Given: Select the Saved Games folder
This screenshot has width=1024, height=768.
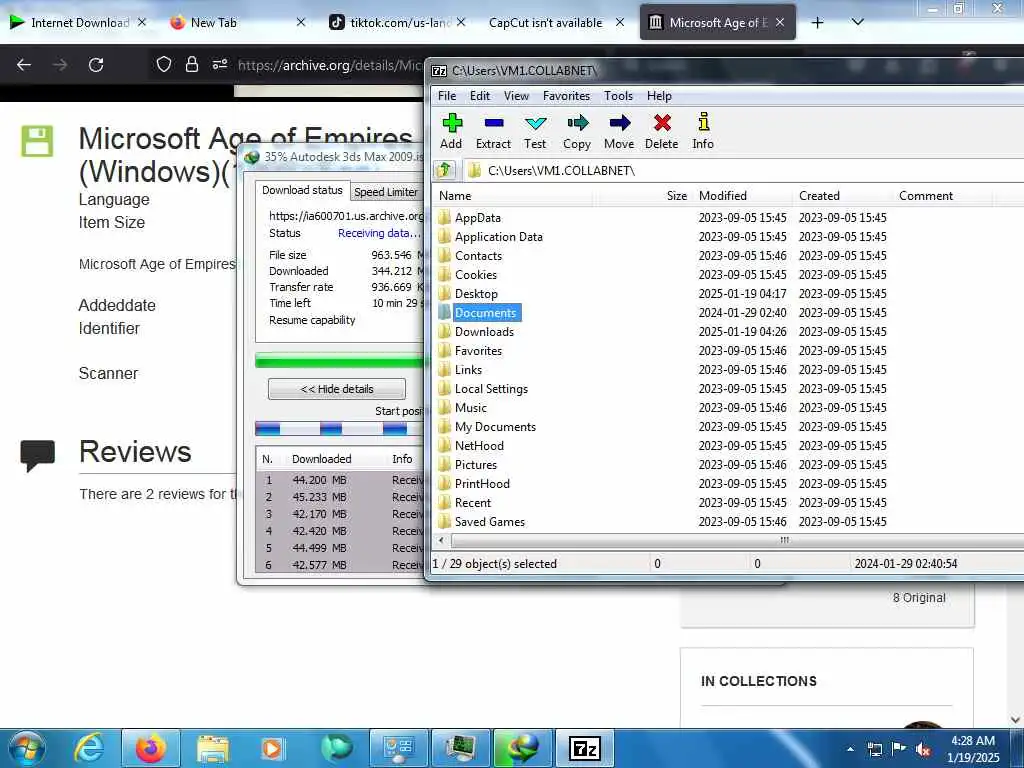Looking at the screenshot, I should coord(490,522).
